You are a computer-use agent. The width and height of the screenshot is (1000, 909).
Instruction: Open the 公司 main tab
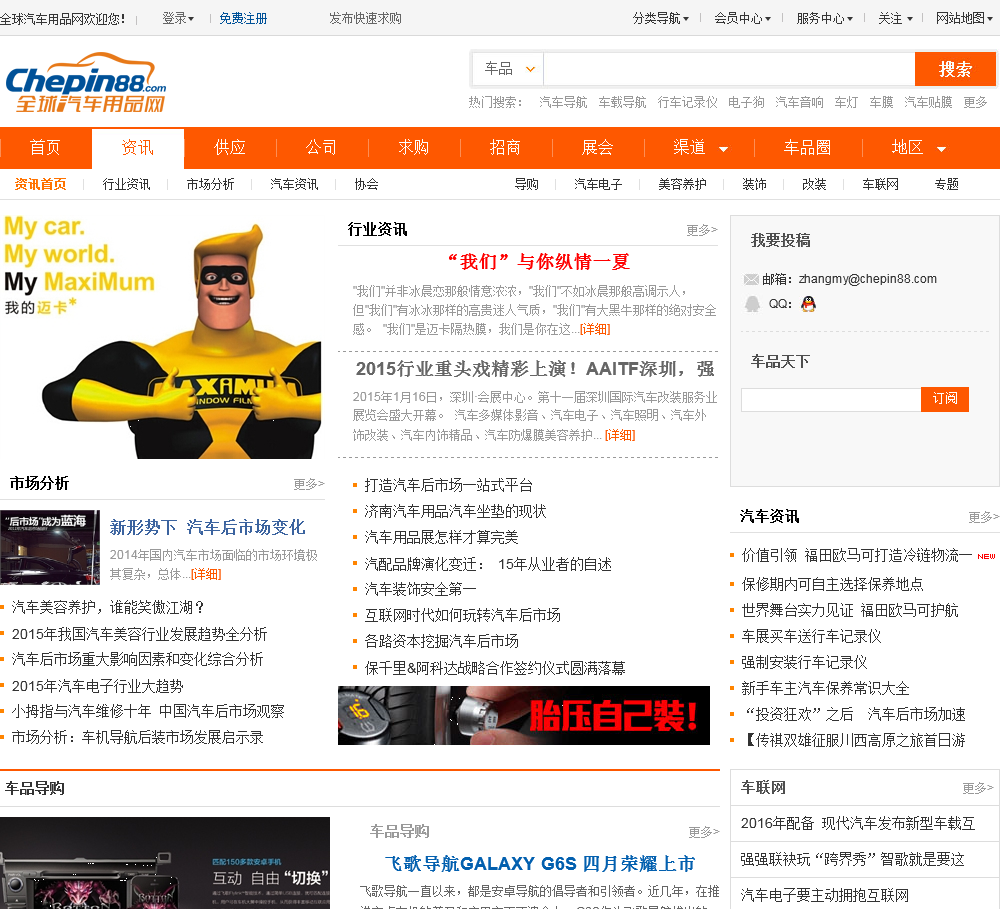[321, 147]
